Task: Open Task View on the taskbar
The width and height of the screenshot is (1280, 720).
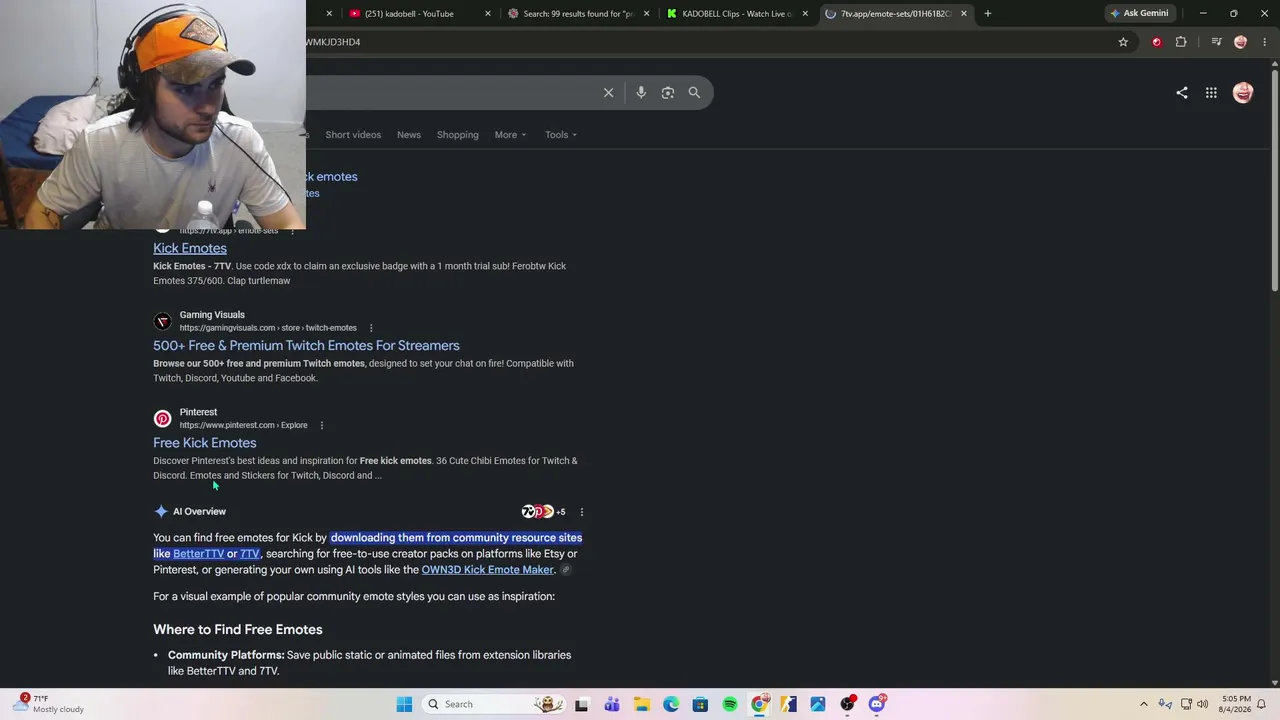Action: [x=582, y=704]
